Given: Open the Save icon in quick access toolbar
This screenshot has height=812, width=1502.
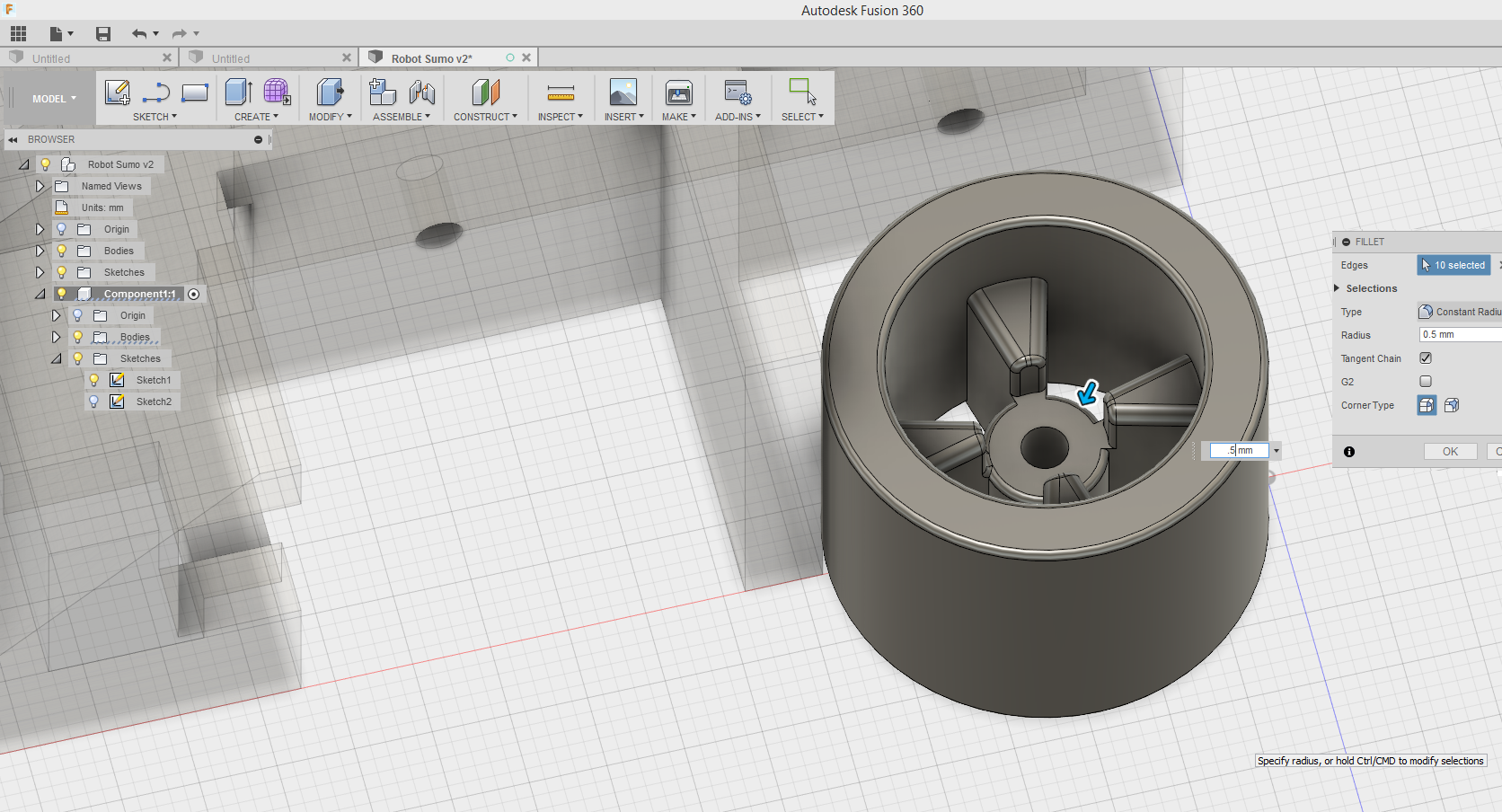Looking at the screenshot, I should (x=102, y=33).
